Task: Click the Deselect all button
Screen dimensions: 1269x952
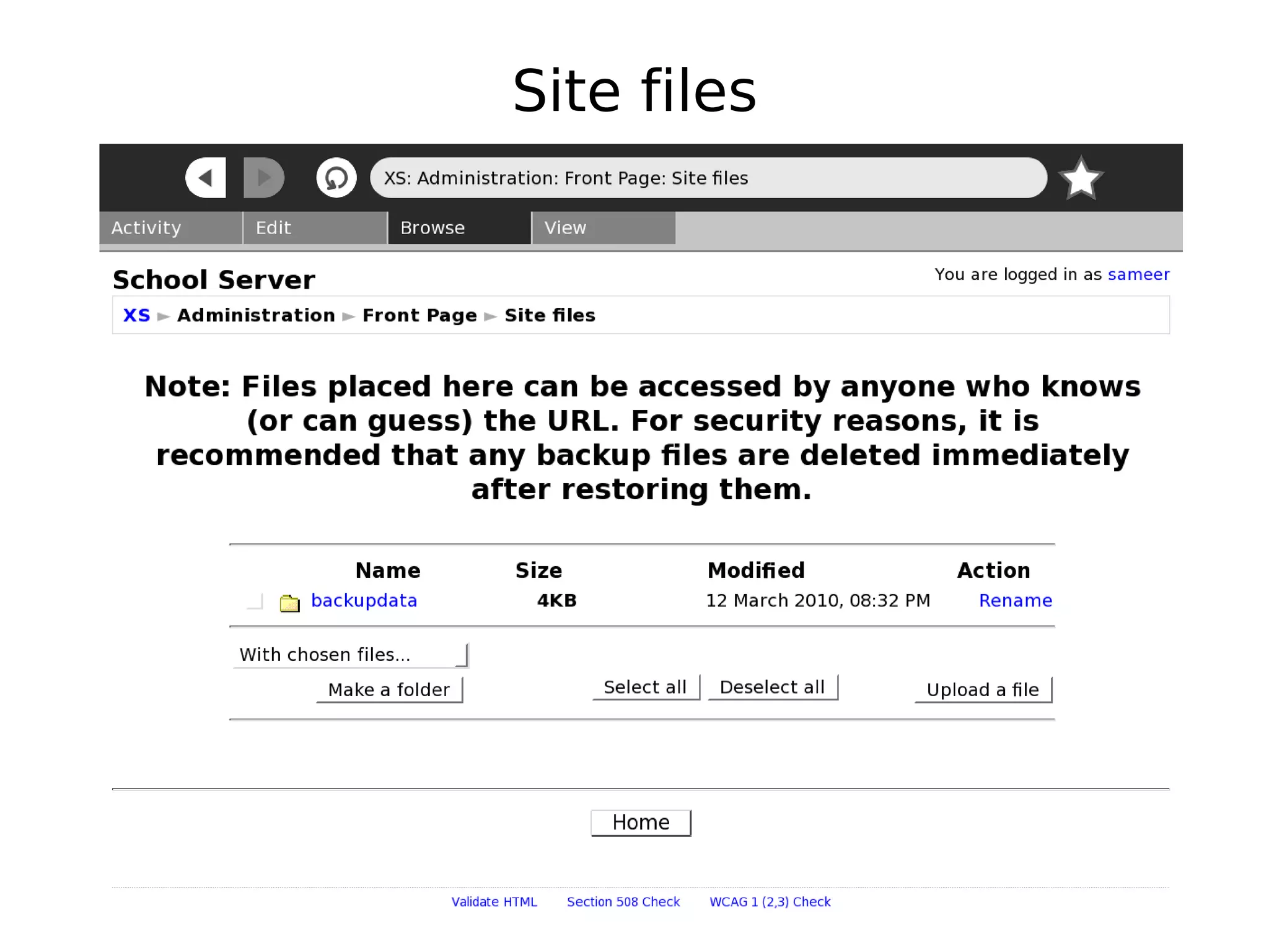Action: point(773,688)
